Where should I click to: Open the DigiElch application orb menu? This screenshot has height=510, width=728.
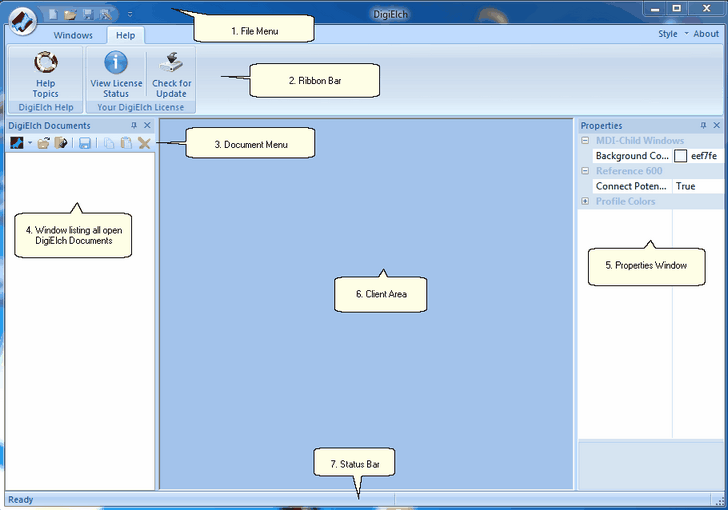click(23, 21)
